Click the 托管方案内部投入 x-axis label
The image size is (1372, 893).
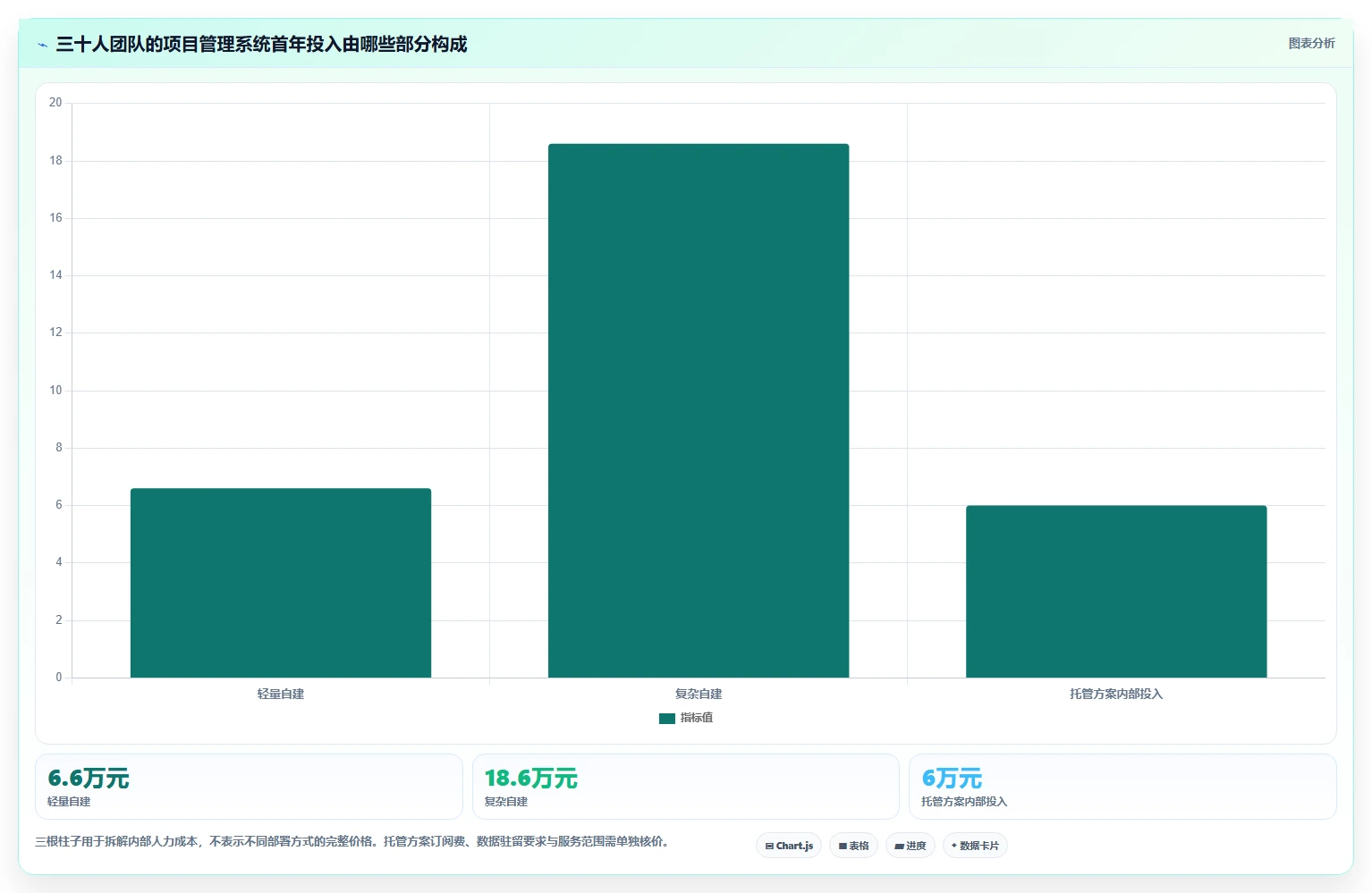[x=1116, y=694]
